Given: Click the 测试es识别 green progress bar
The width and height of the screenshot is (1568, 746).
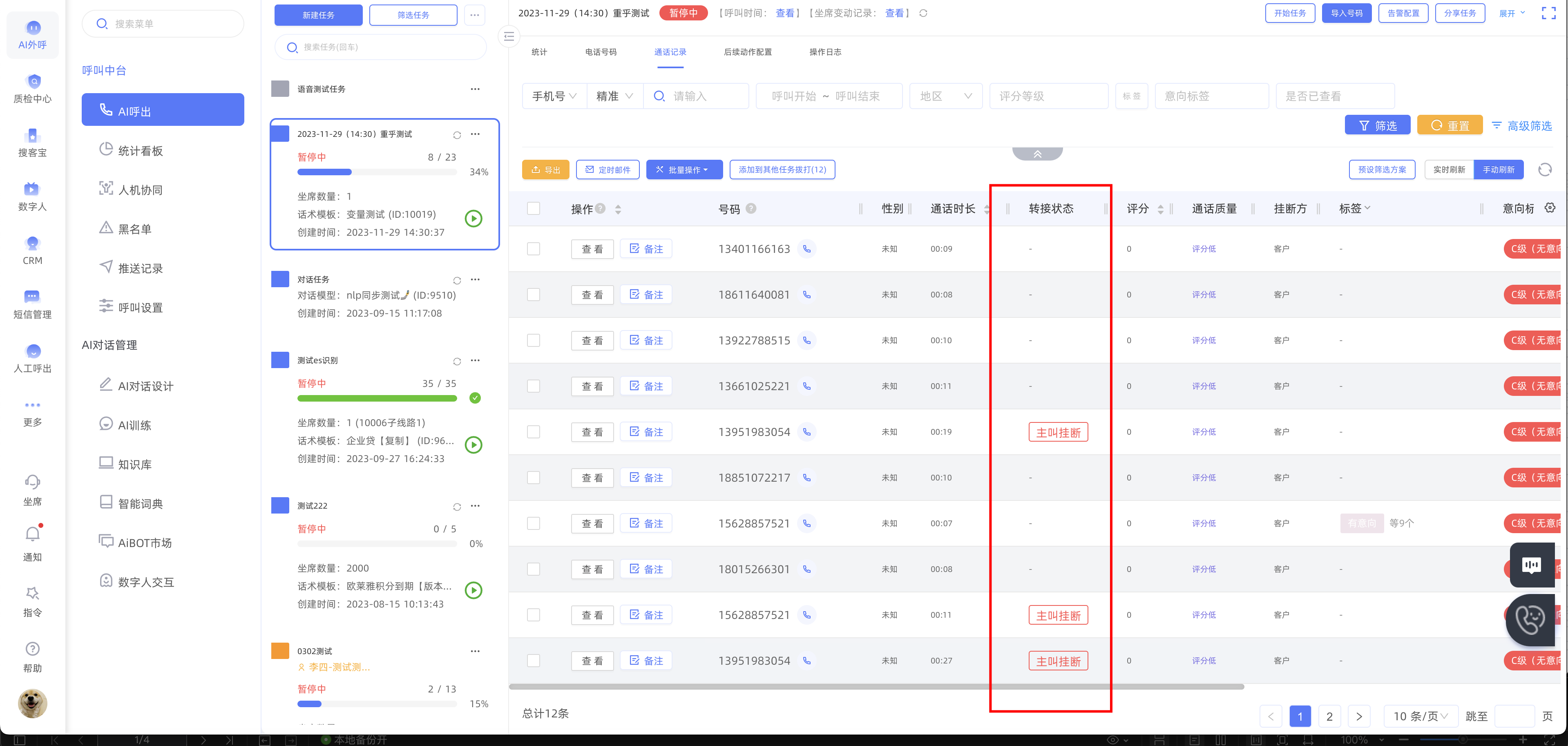Looking at the screenshot, I should point(377,399).
